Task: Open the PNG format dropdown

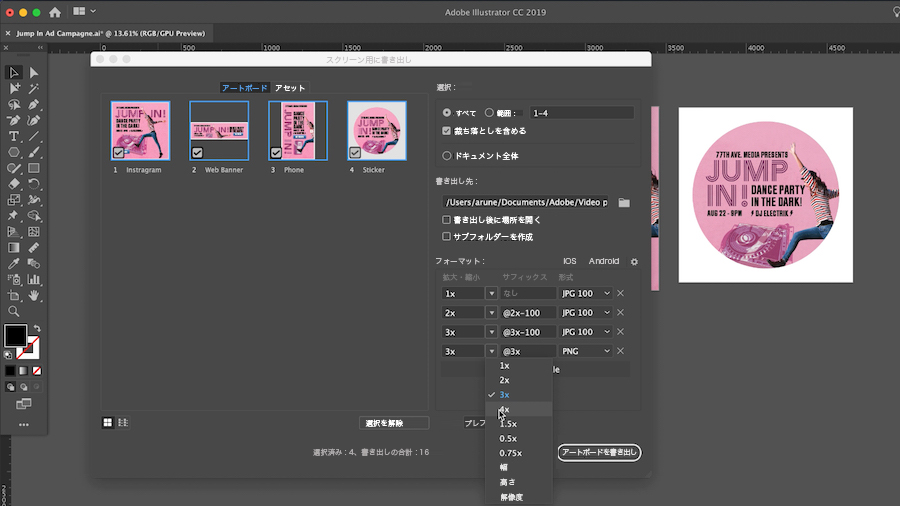Action: coord(585,351)
